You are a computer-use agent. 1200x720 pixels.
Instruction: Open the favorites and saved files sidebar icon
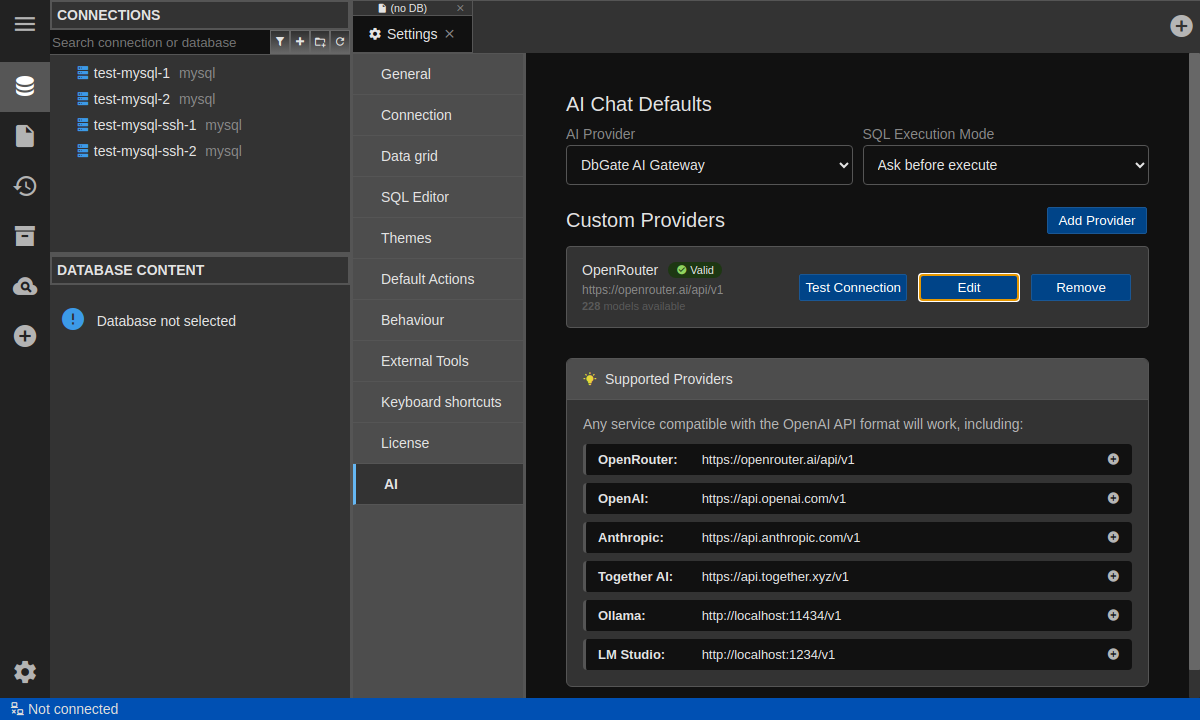(25, 136)
